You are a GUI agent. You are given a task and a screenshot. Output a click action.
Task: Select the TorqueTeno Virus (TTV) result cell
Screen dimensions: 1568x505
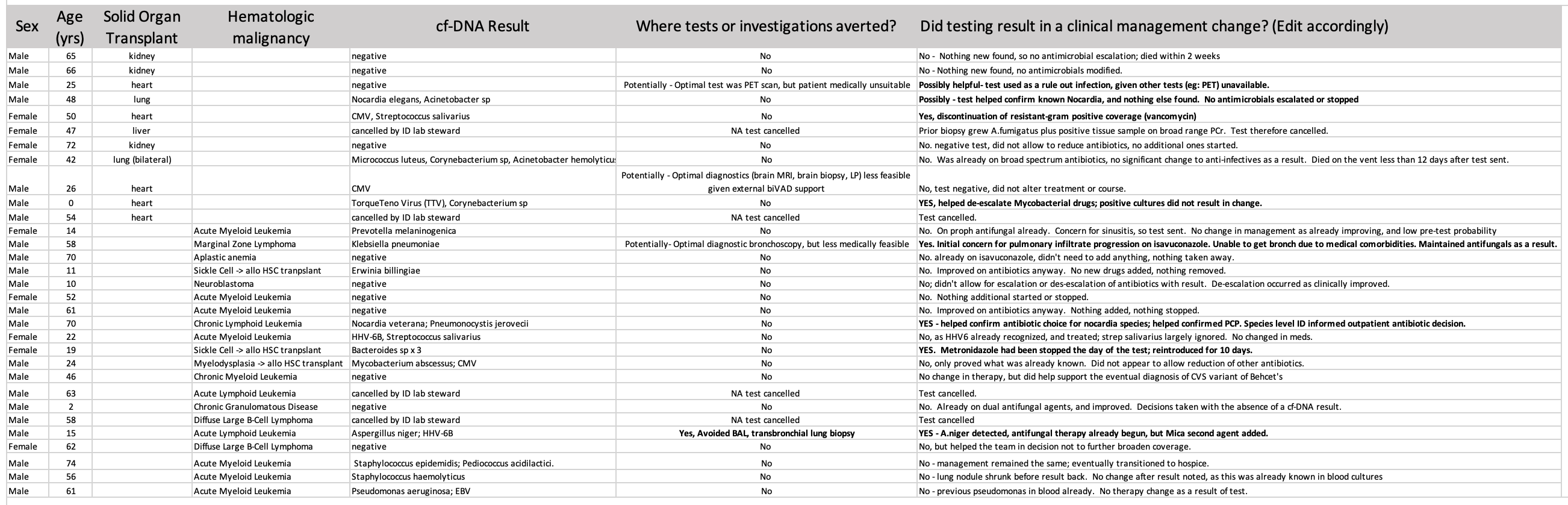[x=439, y=203]
